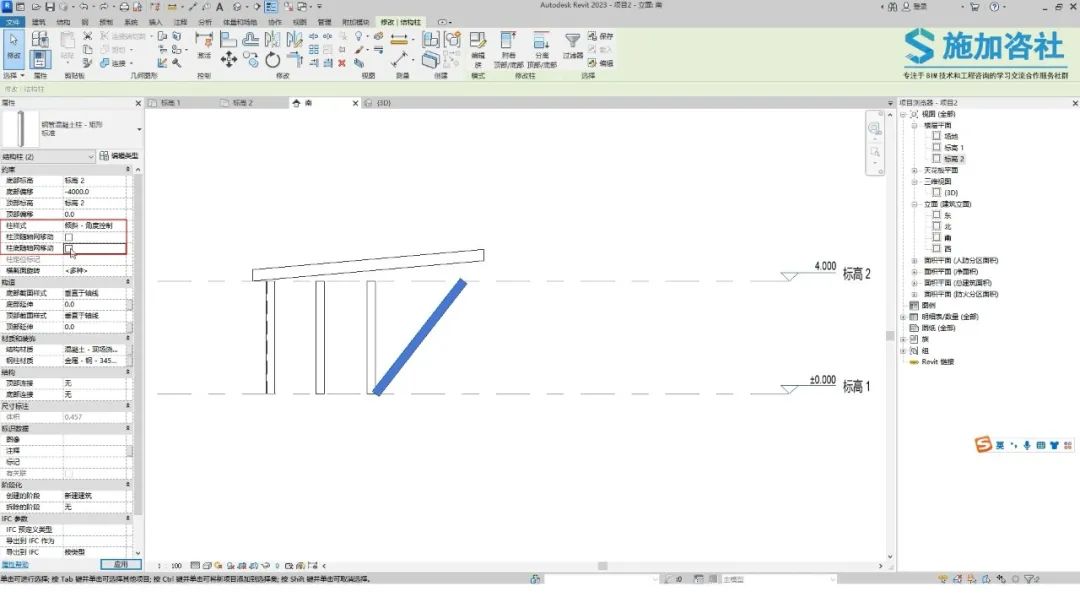Click the red Delete X icon
Image resolution: width=1080 pixels, height=608 pixels.
(342, 63)
